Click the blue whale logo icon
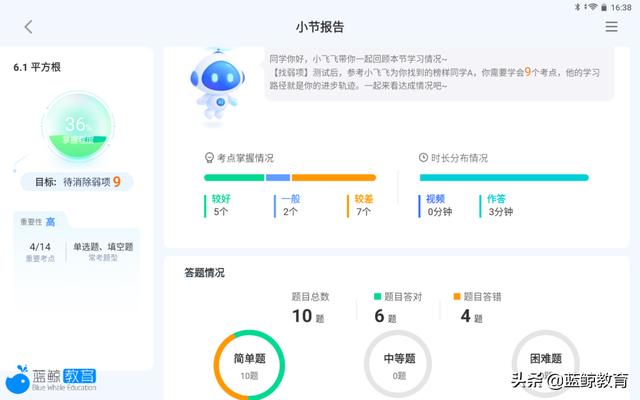The width and height of the screenshot is (640, 400). point(17,379)
